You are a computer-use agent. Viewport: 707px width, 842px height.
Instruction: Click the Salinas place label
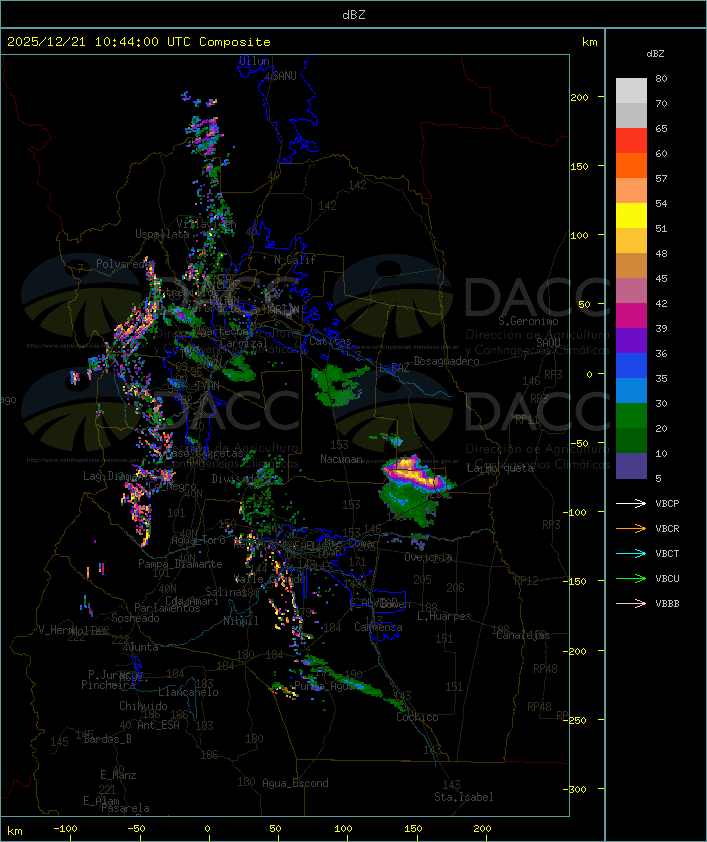(x=226, y=592)
